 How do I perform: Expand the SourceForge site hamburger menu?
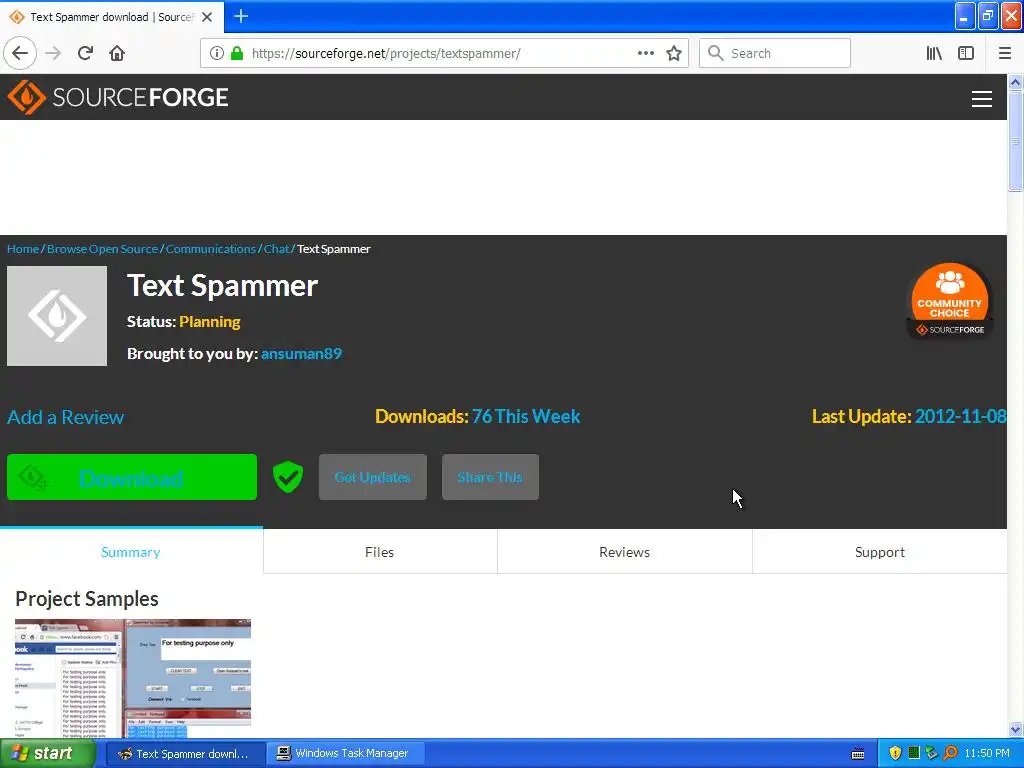tap(982, 99)
